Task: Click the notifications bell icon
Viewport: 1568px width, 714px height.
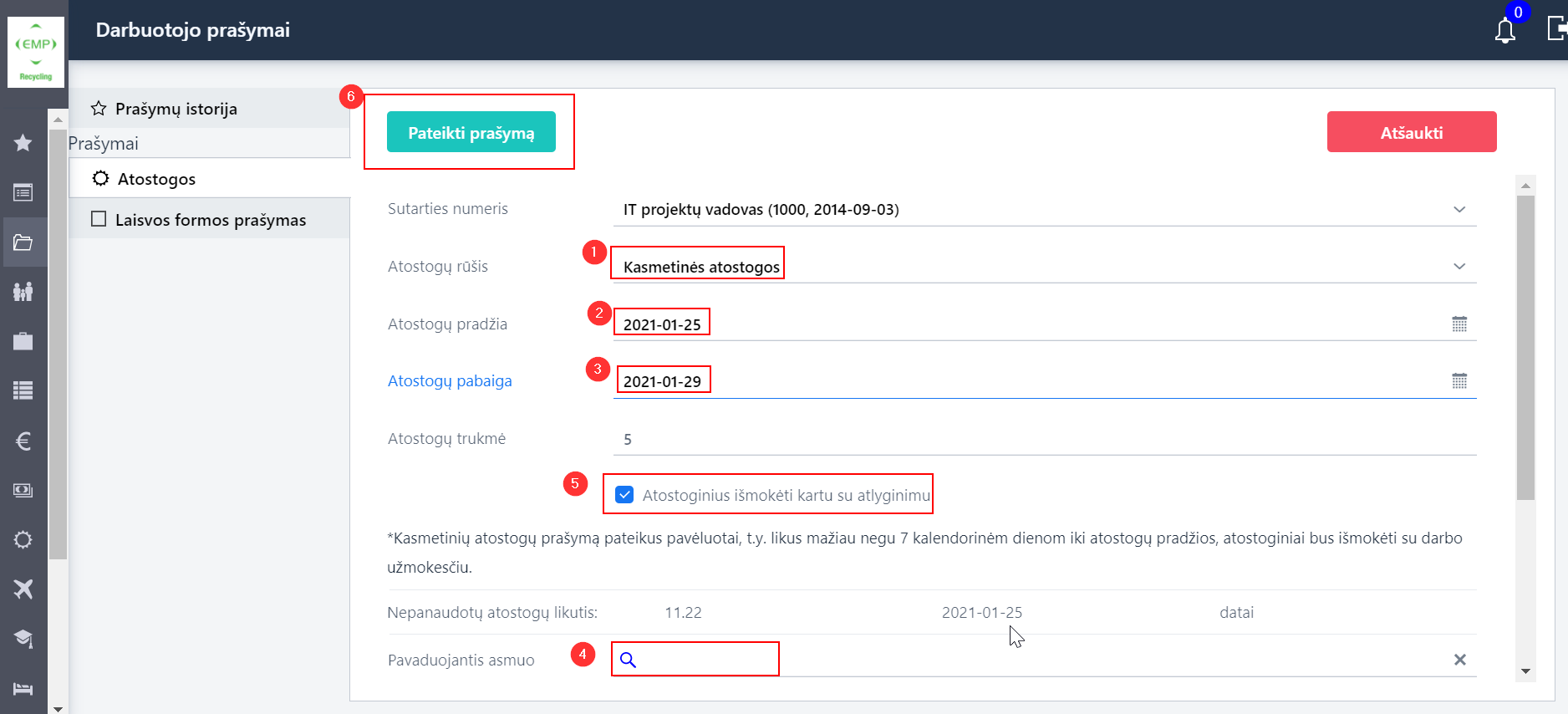Action: coord(1504,31)
